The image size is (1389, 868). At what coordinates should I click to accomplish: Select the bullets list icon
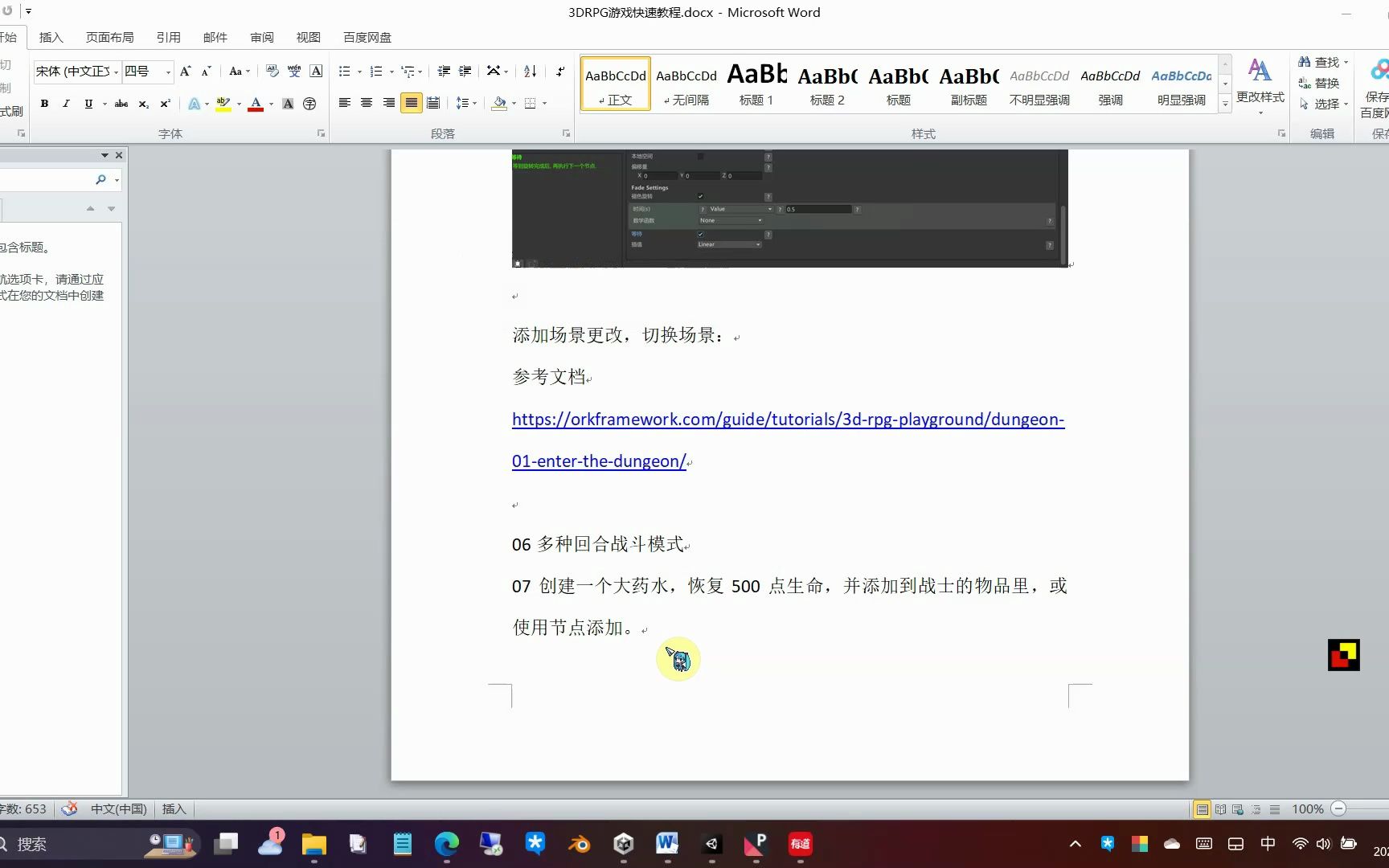[345, 72]
